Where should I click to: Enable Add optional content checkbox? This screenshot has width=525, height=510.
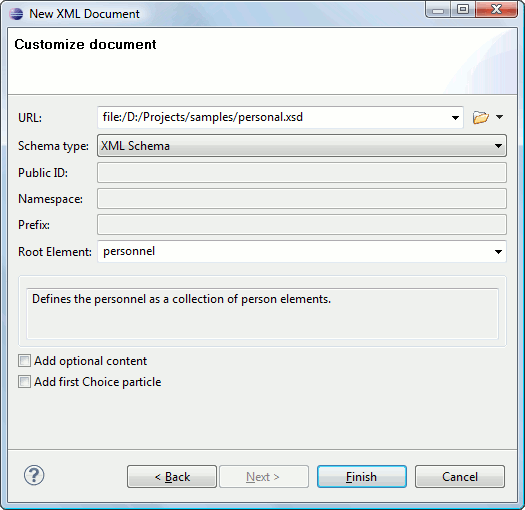click(x=24, y=361)
